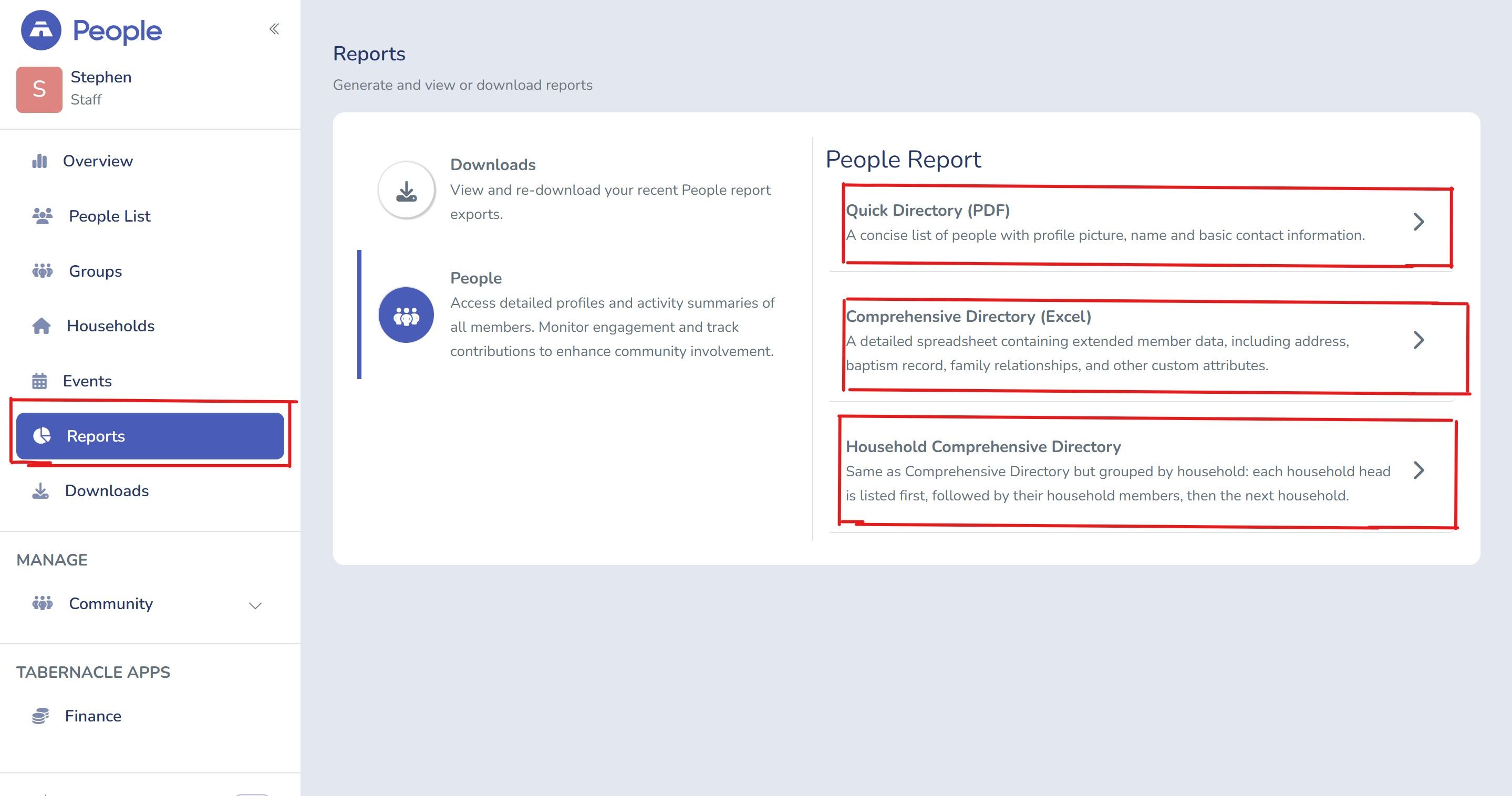Collapse the sidebar with double-chevron icon
This screenshot has width=1512, height=796.
[x=274, y=29]
